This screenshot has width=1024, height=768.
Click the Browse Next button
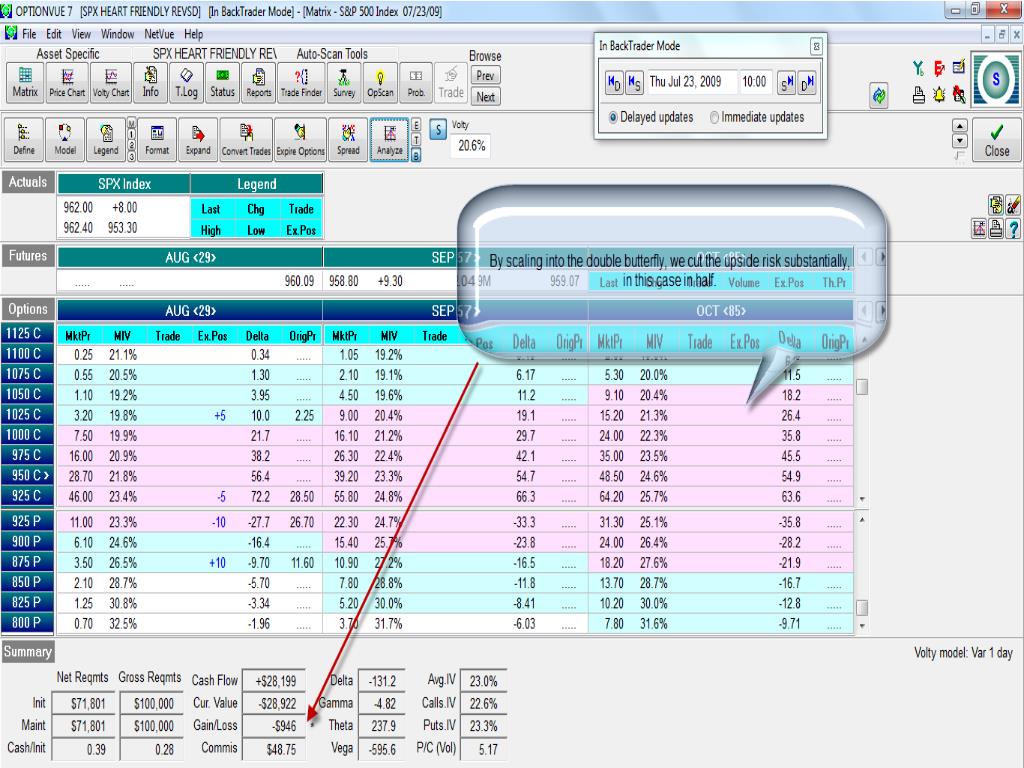tap(485, 97)
